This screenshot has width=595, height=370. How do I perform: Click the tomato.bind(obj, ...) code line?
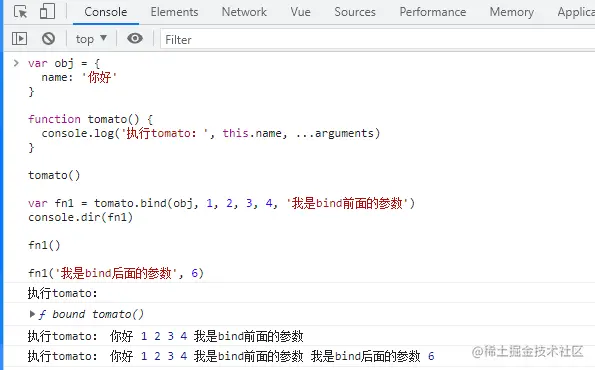click(222, 203)
